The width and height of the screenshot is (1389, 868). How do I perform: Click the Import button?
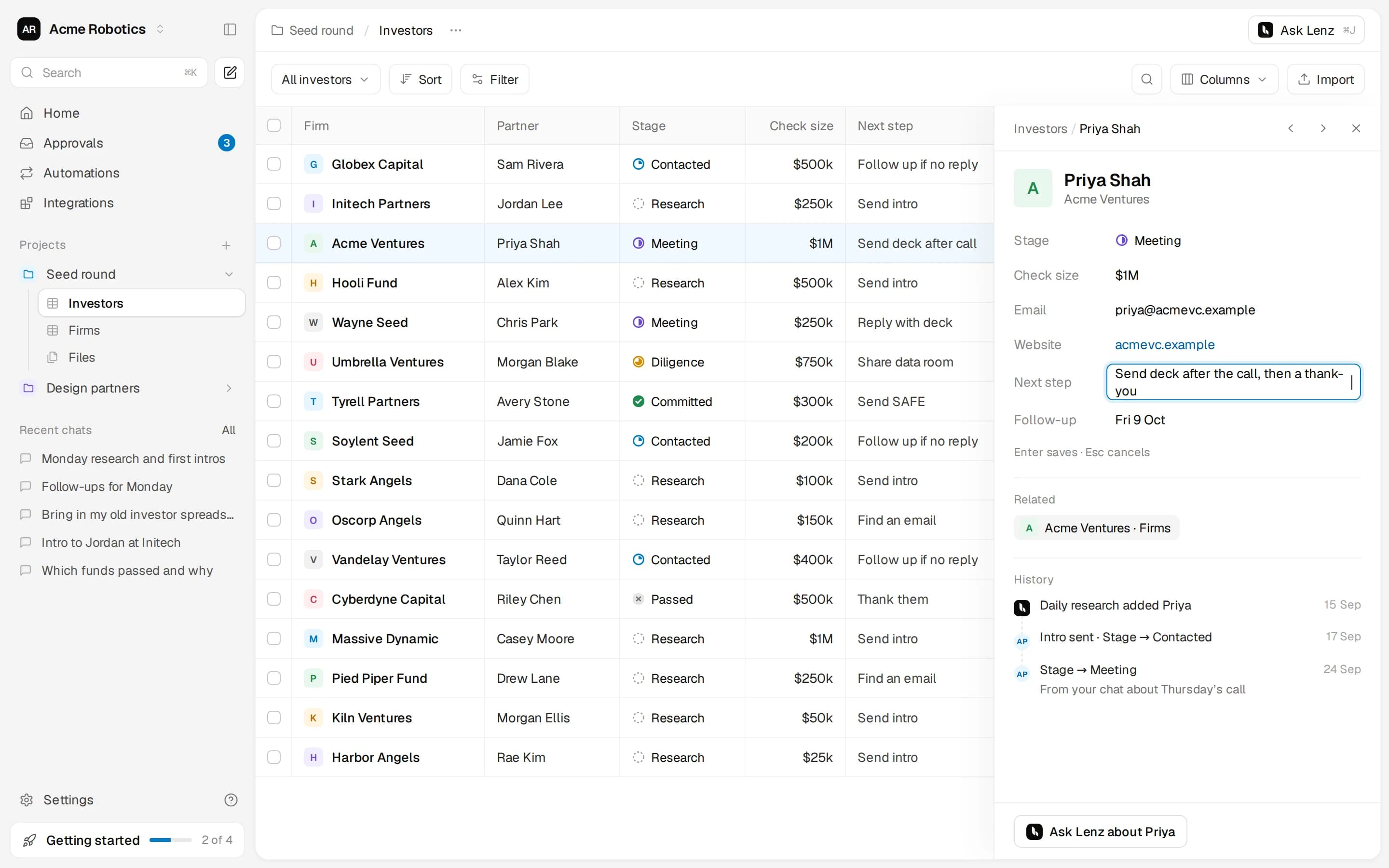click(x=1325, y=79)
